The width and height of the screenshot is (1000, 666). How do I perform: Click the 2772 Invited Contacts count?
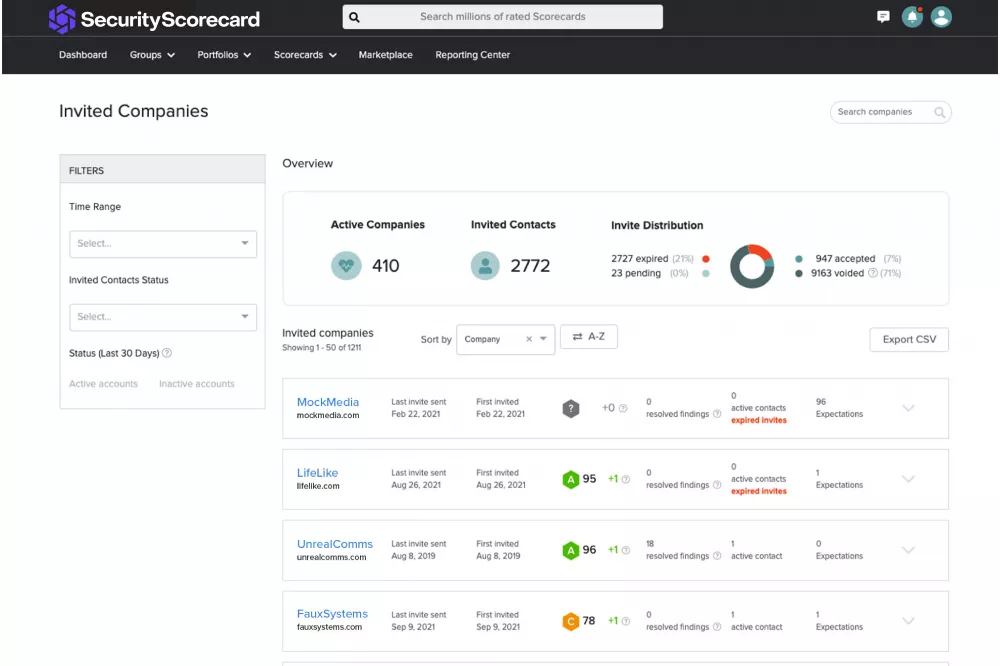[x=530, y=265]
